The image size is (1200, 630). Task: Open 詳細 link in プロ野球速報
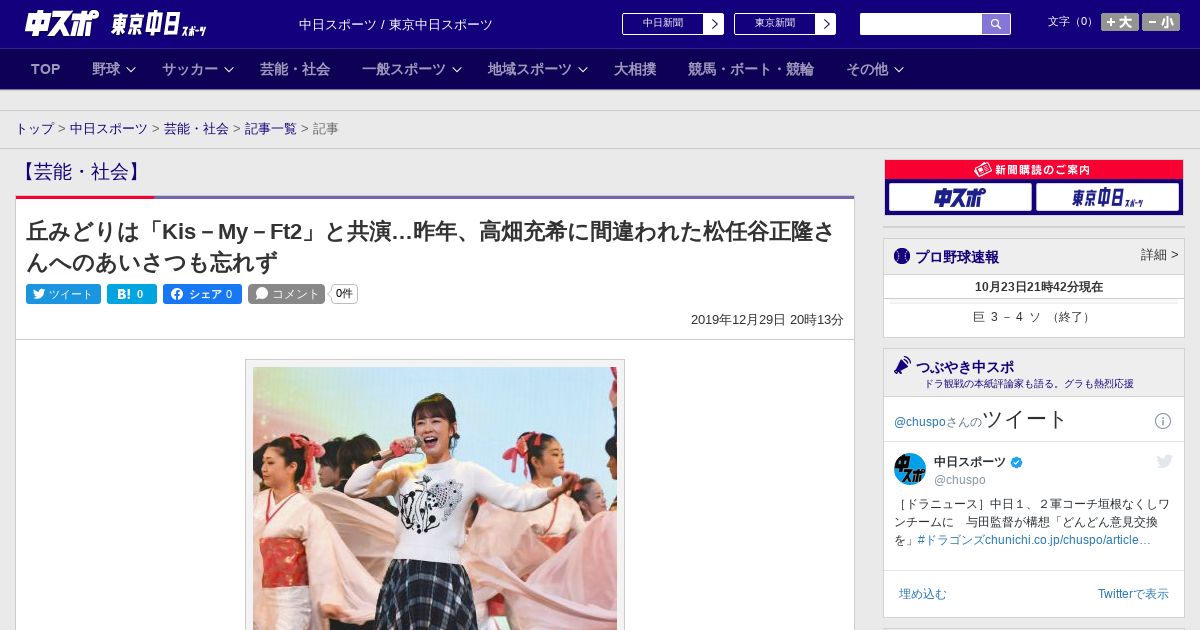pos(1159,255)
